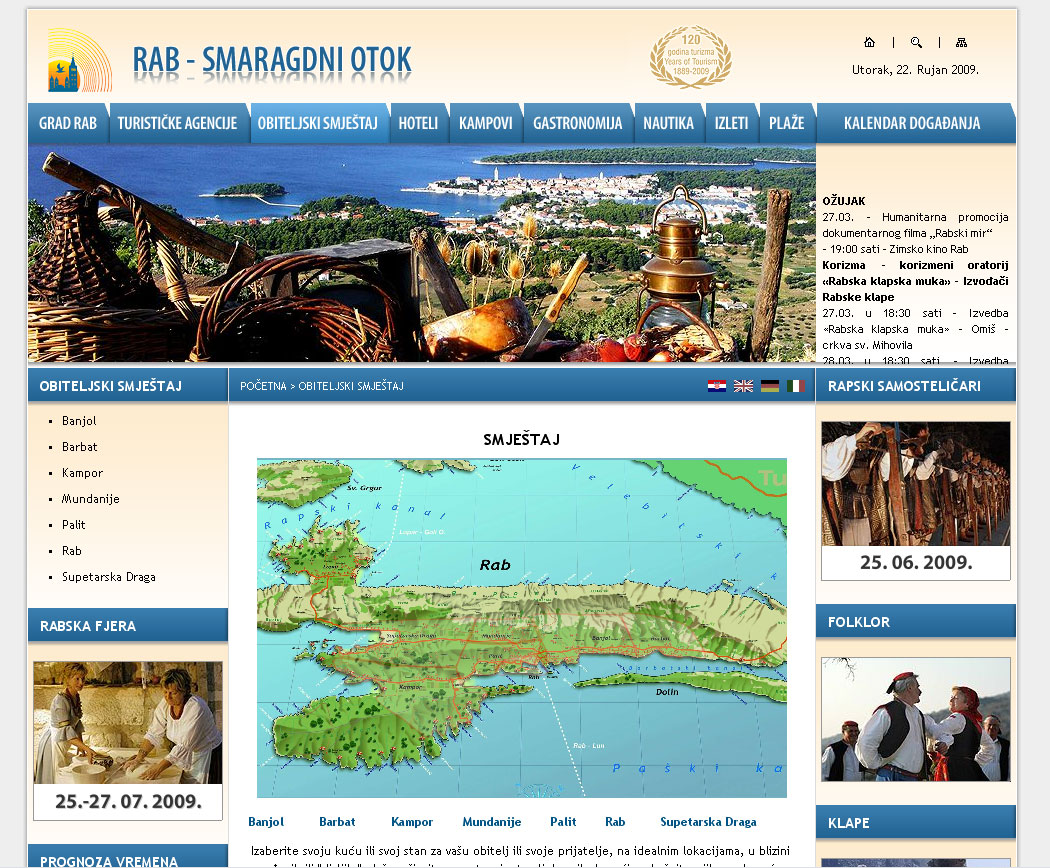Follow the Početna breadcrumb link

(263, 386)
